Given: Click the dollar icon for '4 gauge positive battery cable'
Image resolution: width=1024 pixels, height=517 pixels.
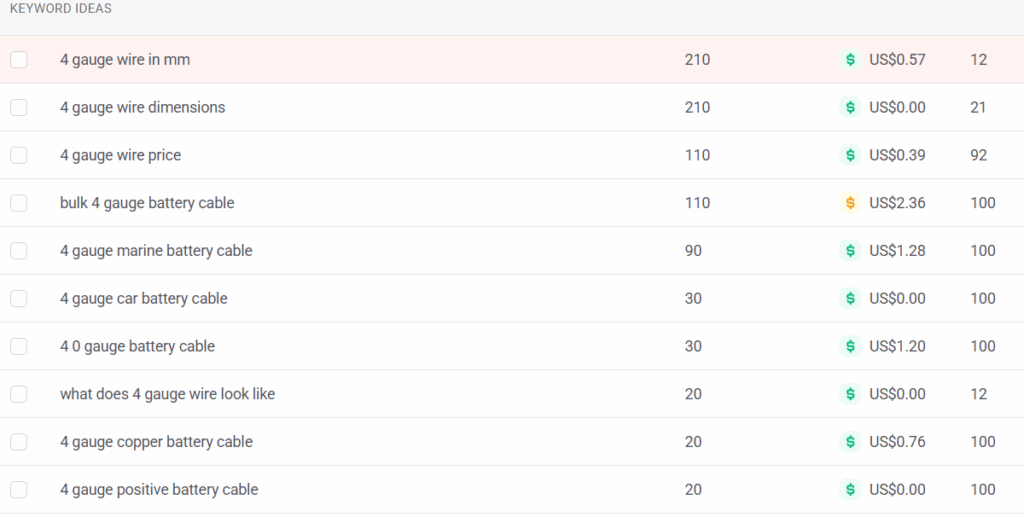Looking at the screenshot, I should 850,490.
